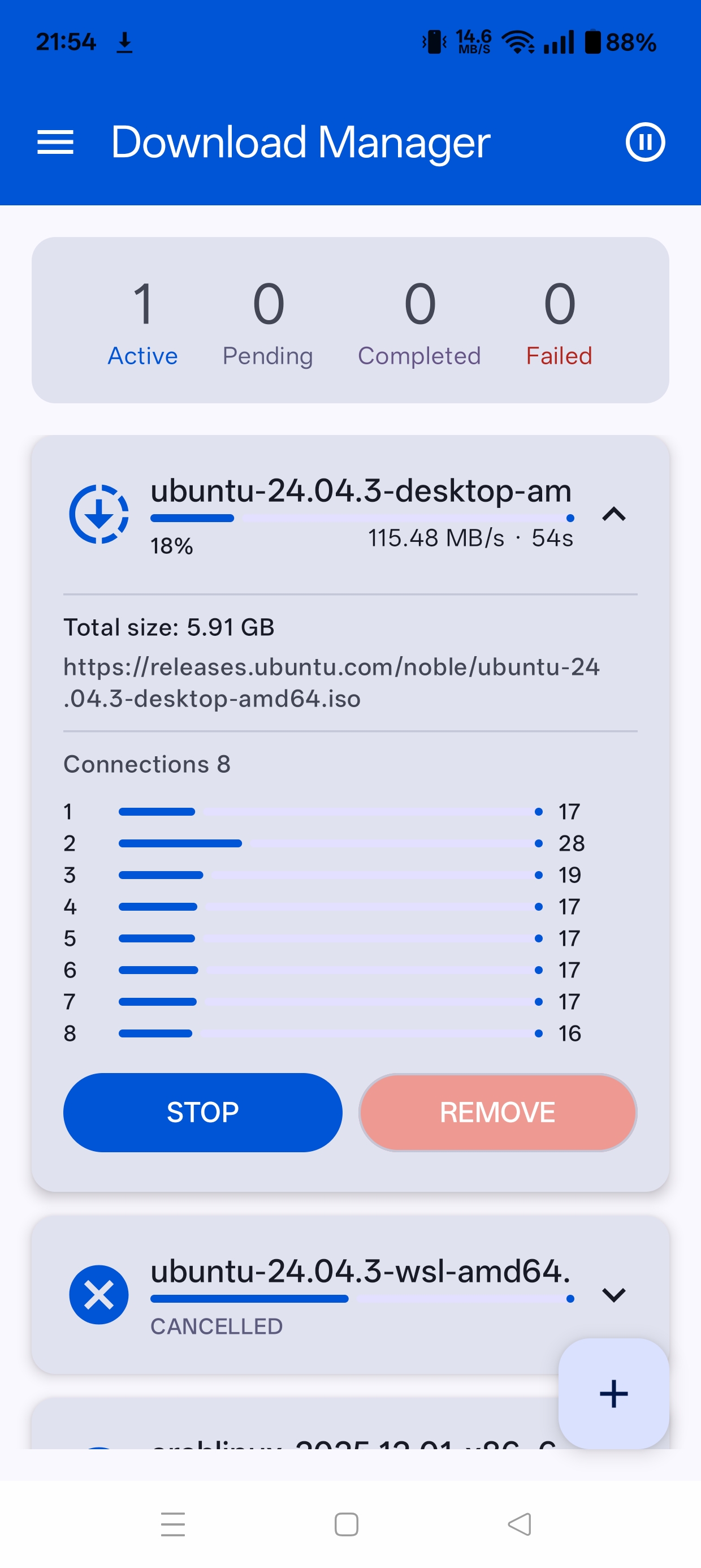Tap the Android back navigation icon
701x1568 pixels.
pyautogui.click(x=519, y=1524)
